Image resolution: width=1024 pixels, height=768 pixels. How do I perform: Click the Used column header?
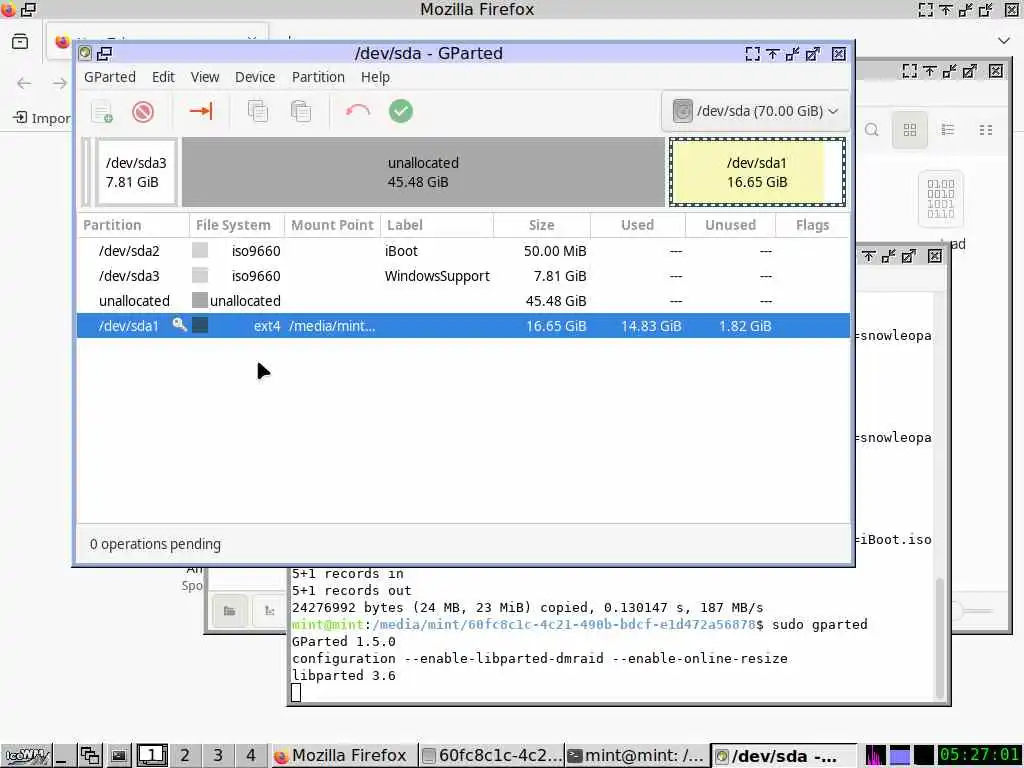coord(637,225)
